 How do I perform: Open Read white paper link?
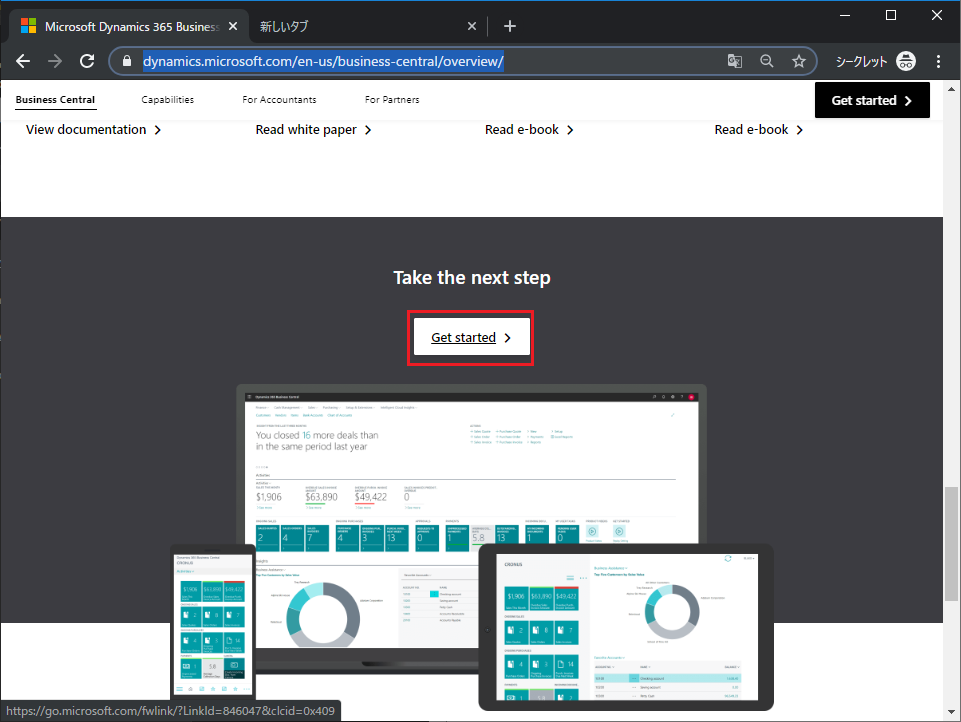(x=313, y=130)
